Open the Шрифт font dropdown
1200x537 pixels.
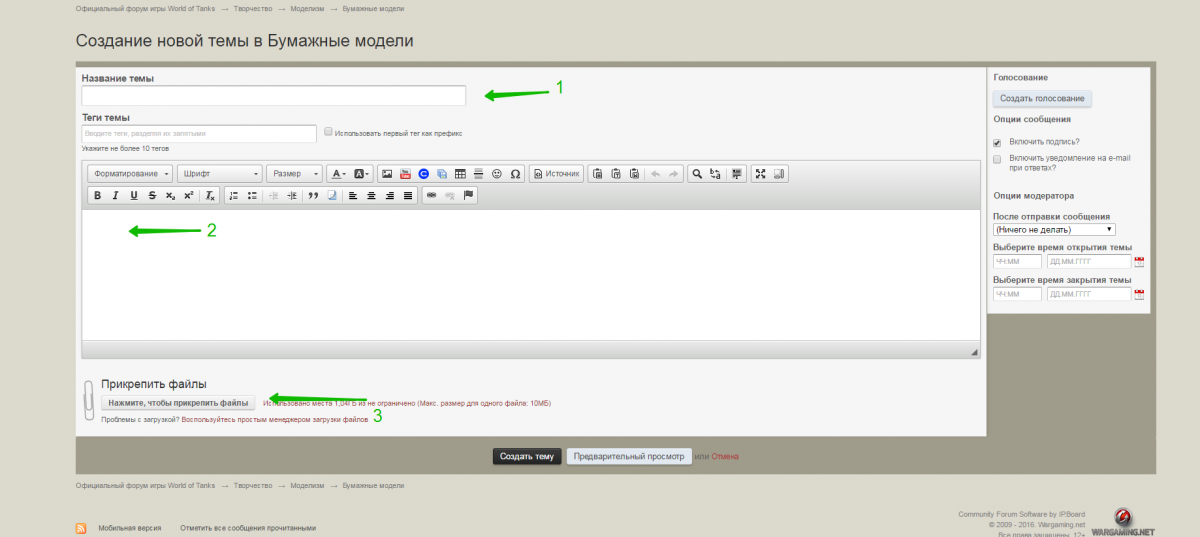pos(219,173)
